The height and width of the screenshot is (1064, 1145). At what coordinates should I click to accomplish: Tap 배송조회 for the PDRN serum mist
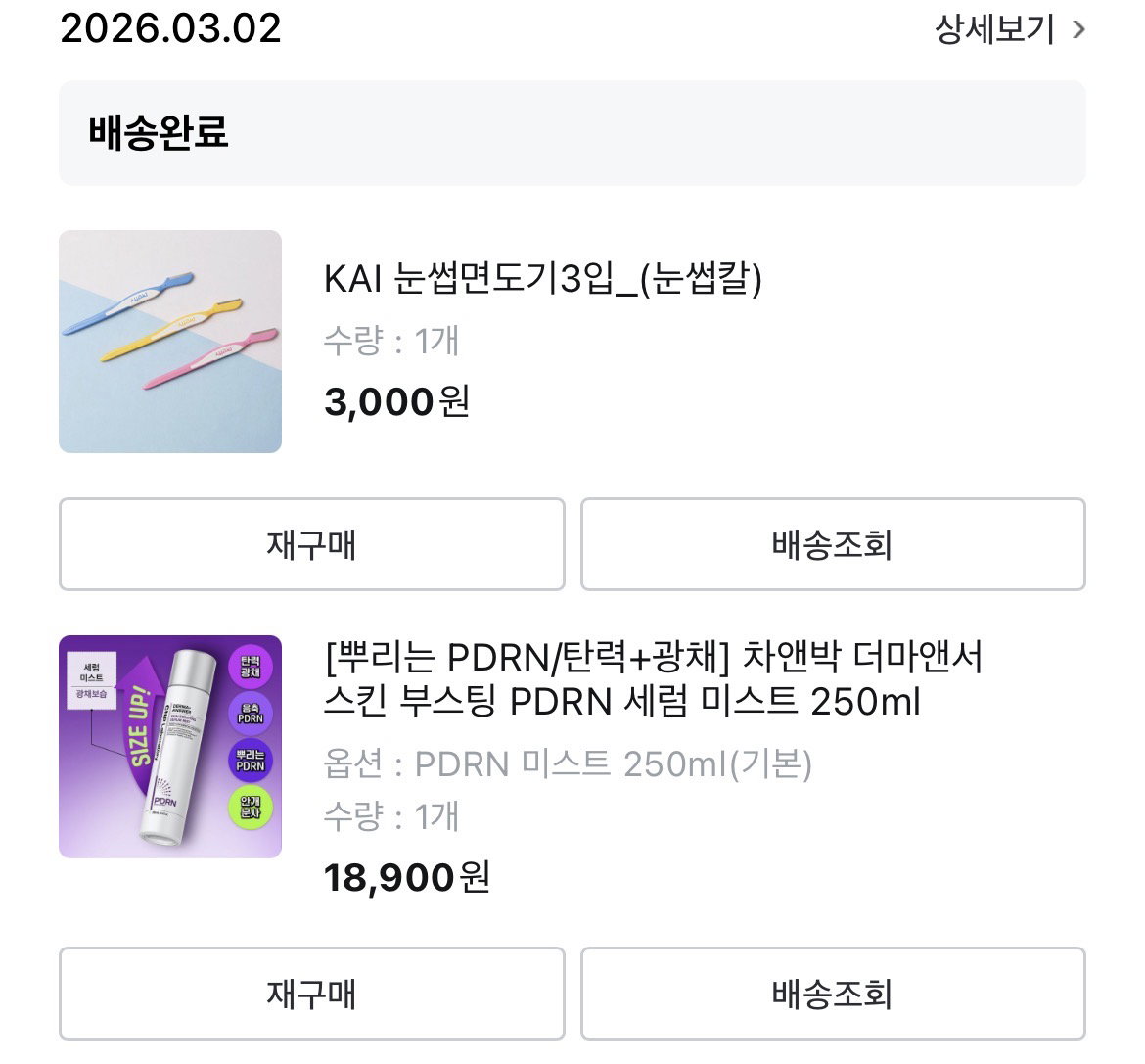click(x=833, y=994)
